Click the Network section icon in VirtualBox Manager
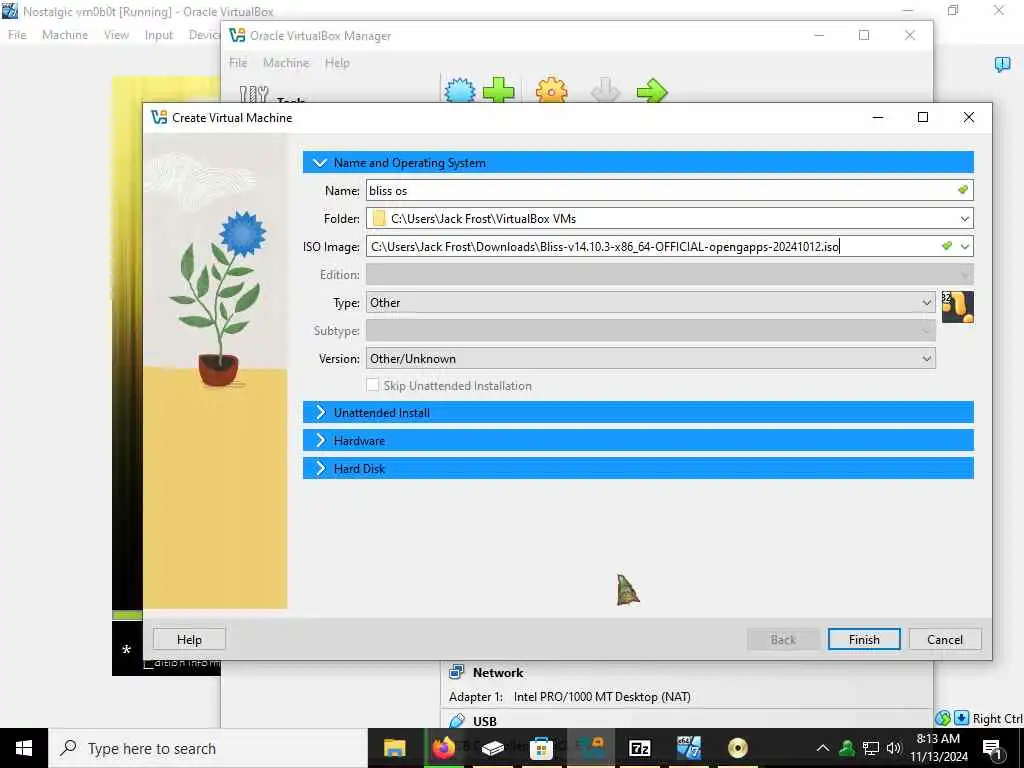1024x768 pixels. click(456, 672)
